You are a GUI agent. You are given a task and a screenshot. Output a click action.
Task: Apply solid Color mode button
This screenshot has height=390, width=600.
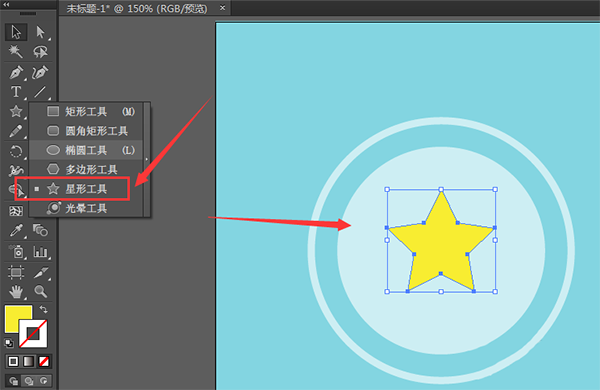(x=13, y=361)
